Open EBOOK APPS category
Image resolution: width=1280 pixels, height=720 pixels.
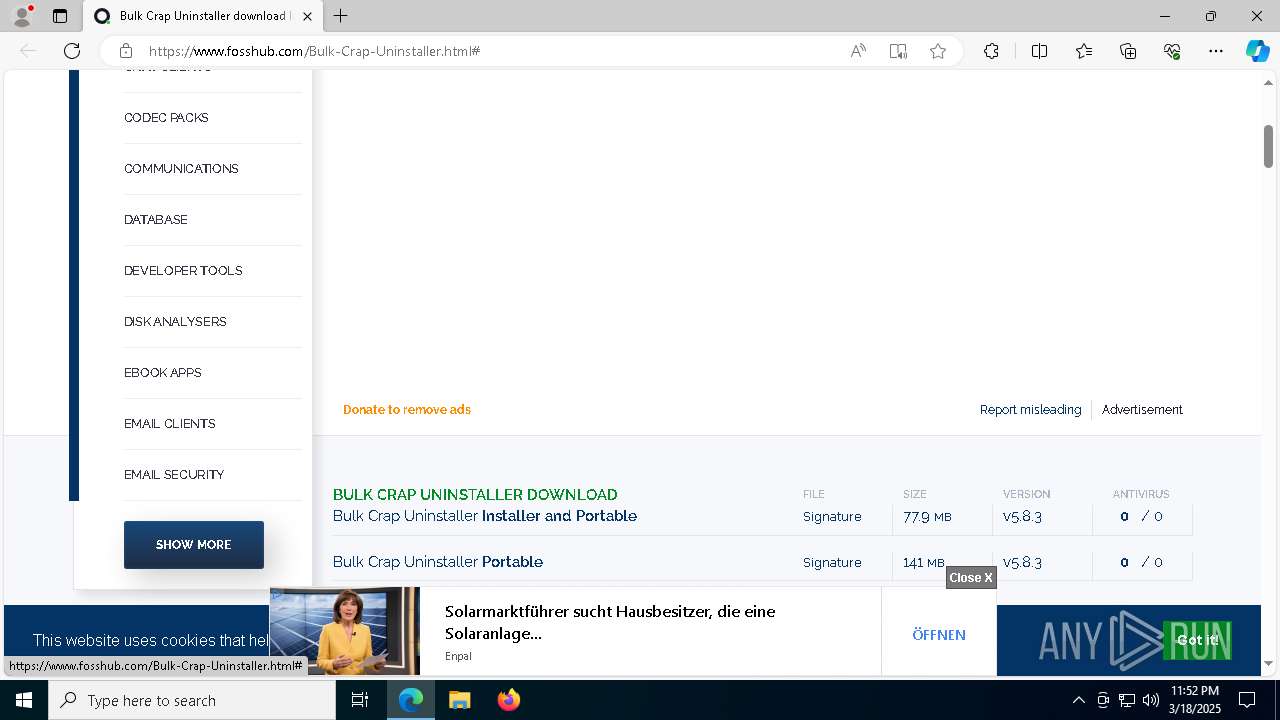[x=163, y=373]
